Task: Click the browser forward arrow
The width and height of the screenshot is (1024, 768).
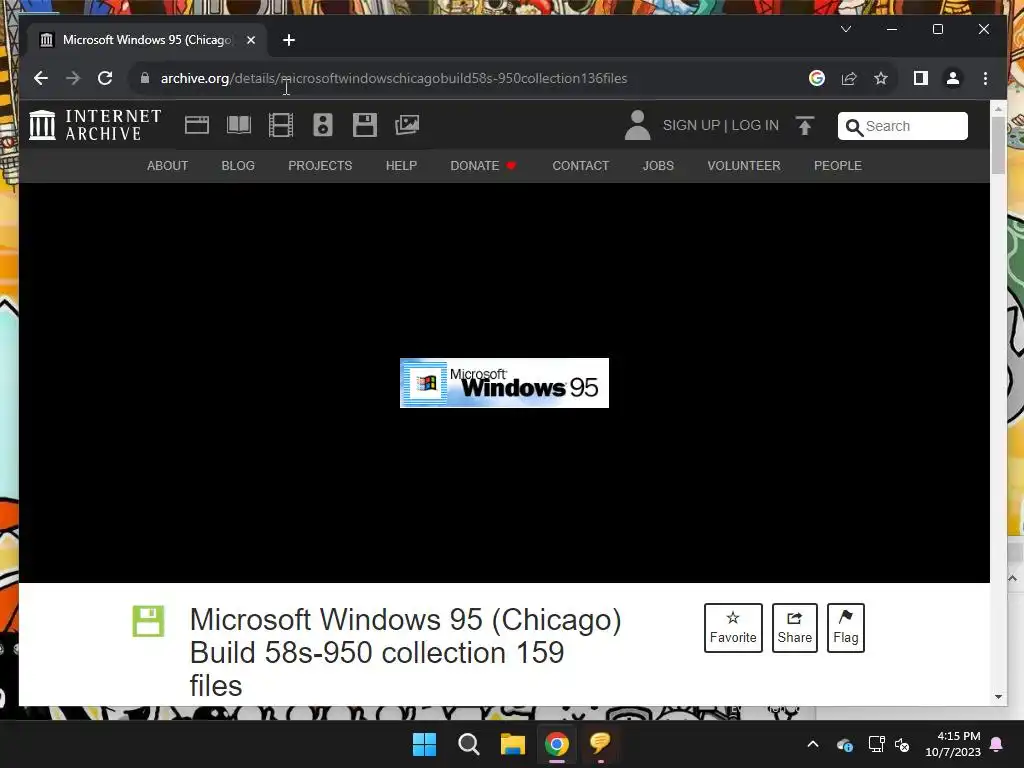Action: point(72,78)
